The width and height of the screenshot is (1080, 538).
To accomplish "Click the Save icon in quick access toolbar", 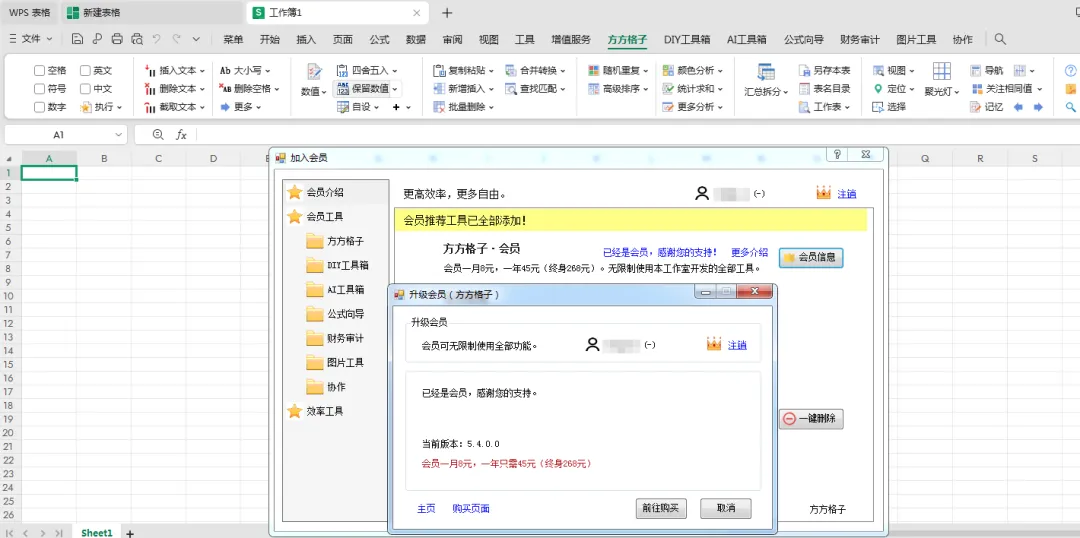I will [x=78, y=39].
